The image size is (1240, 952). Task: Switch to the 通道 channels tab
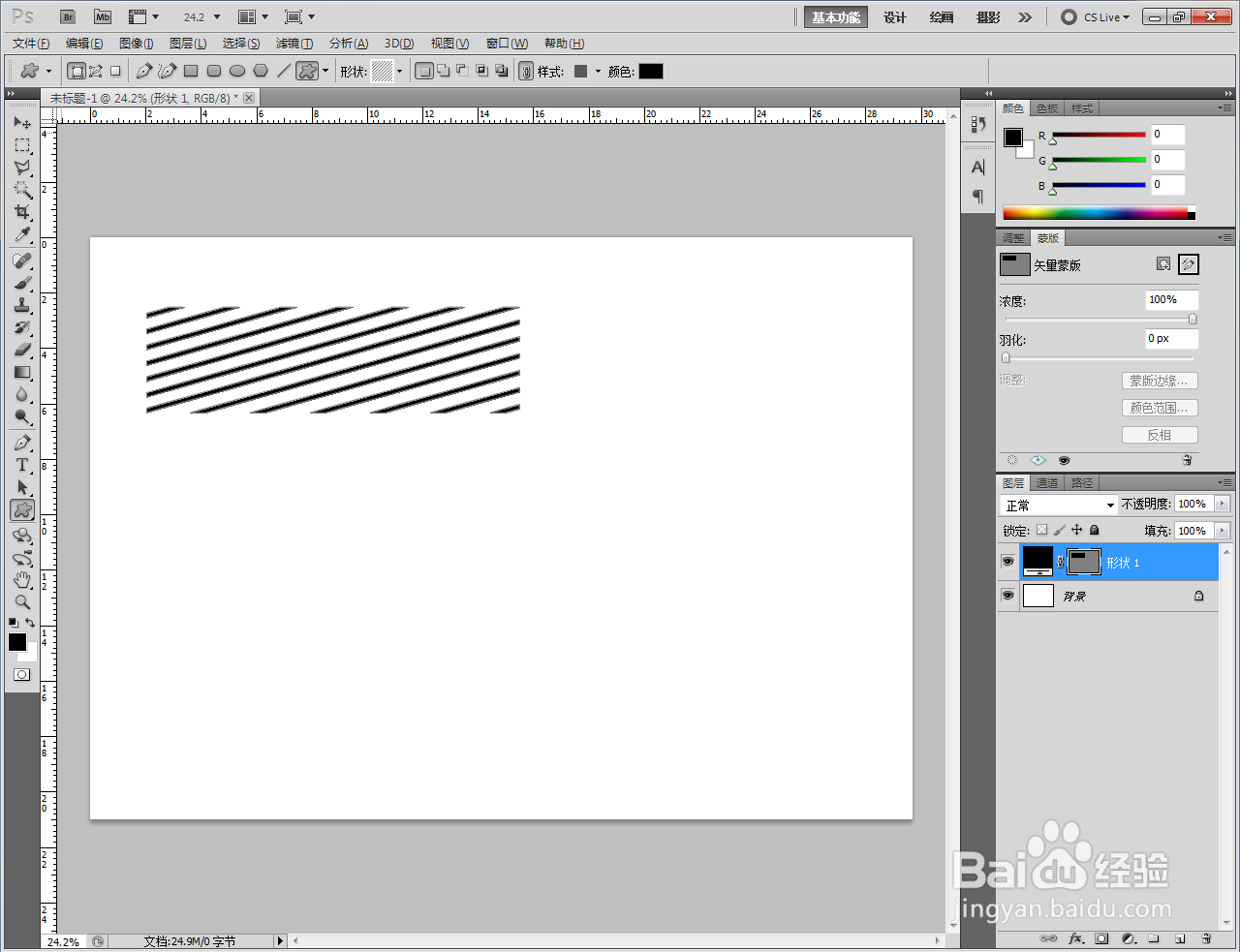click(x=1047, y=483)
